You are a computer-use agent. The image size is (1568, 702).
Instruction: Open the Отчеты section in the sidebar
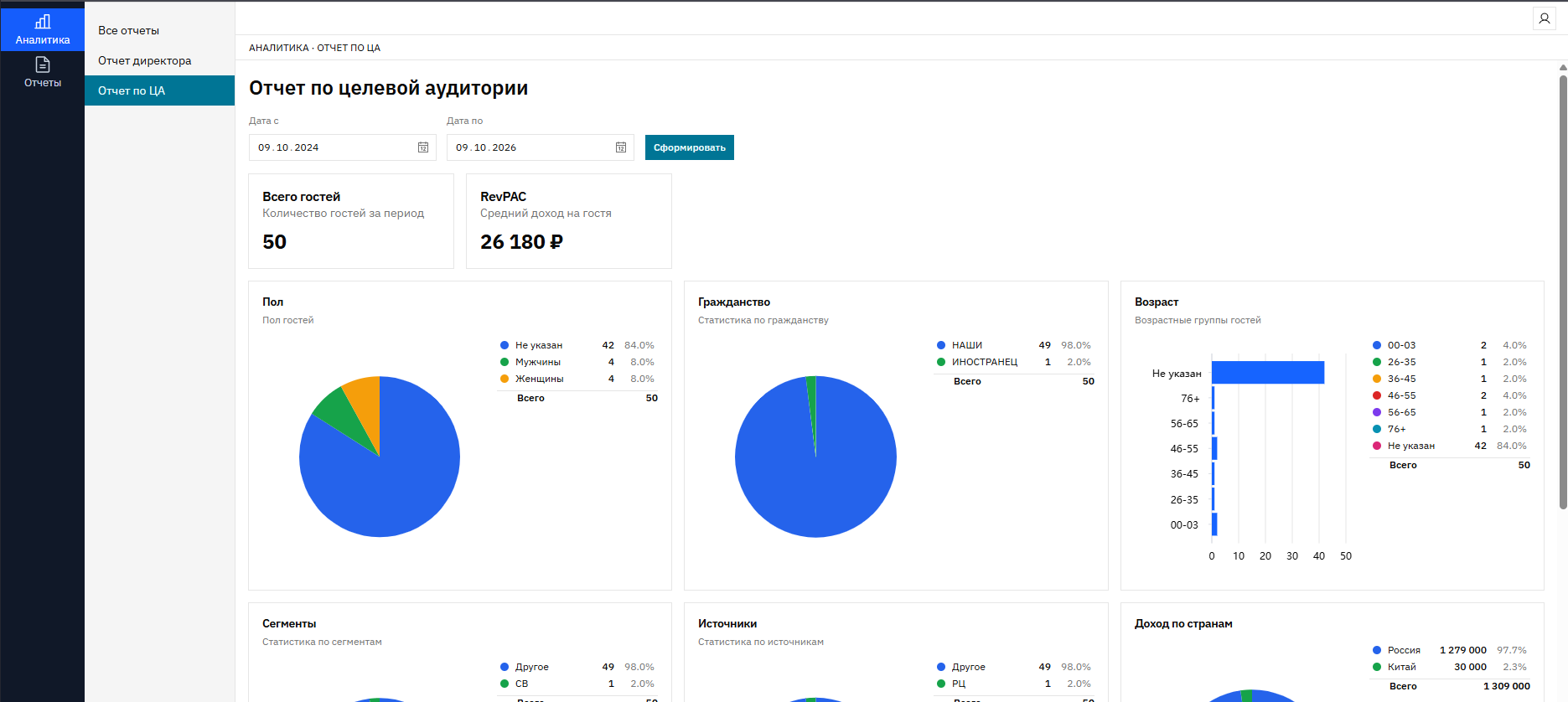coord(42,72)
